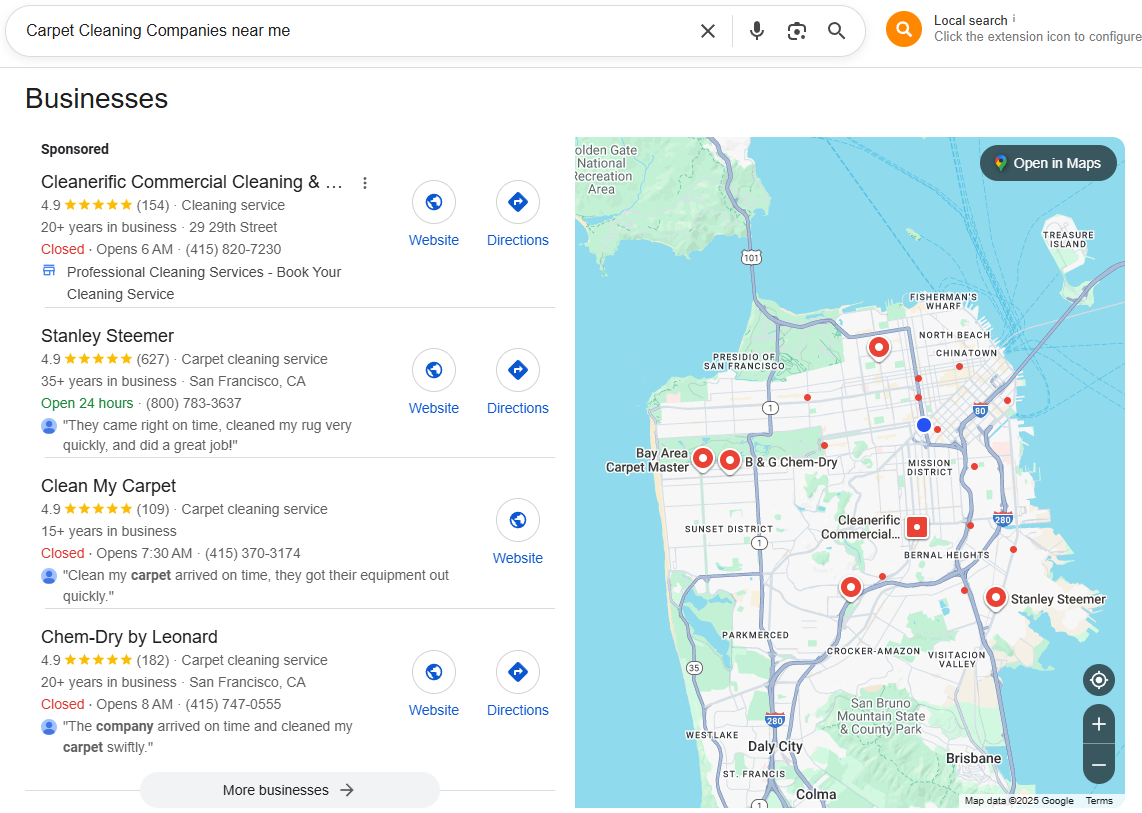Select Bay Area Carpet Master map pin
Image resolution: width=1142 pixels, height=813 pixels.
(x=703, y=459)
